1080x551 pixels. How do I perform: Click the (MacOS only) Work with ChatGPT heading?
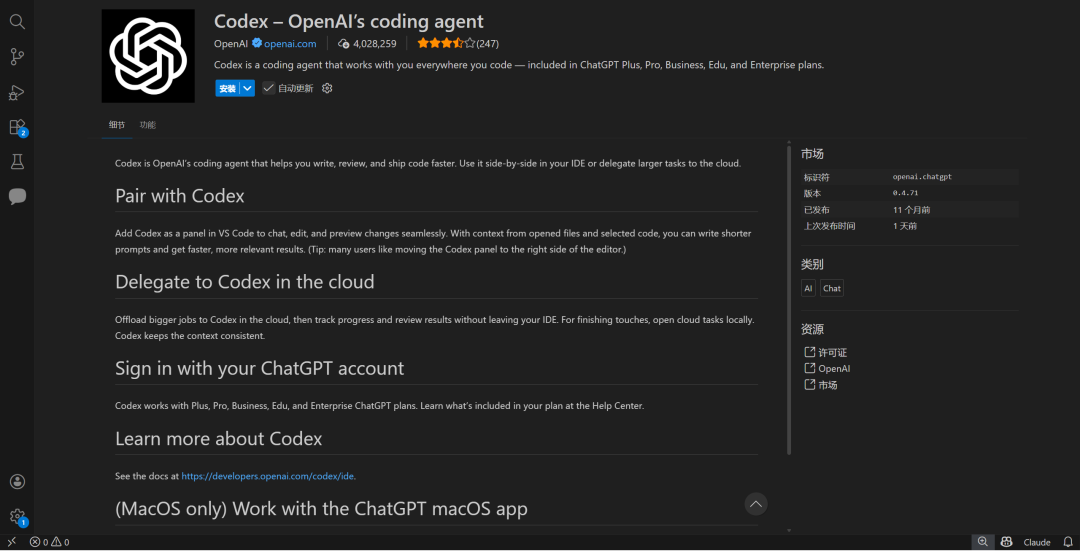tap(321, 509)
